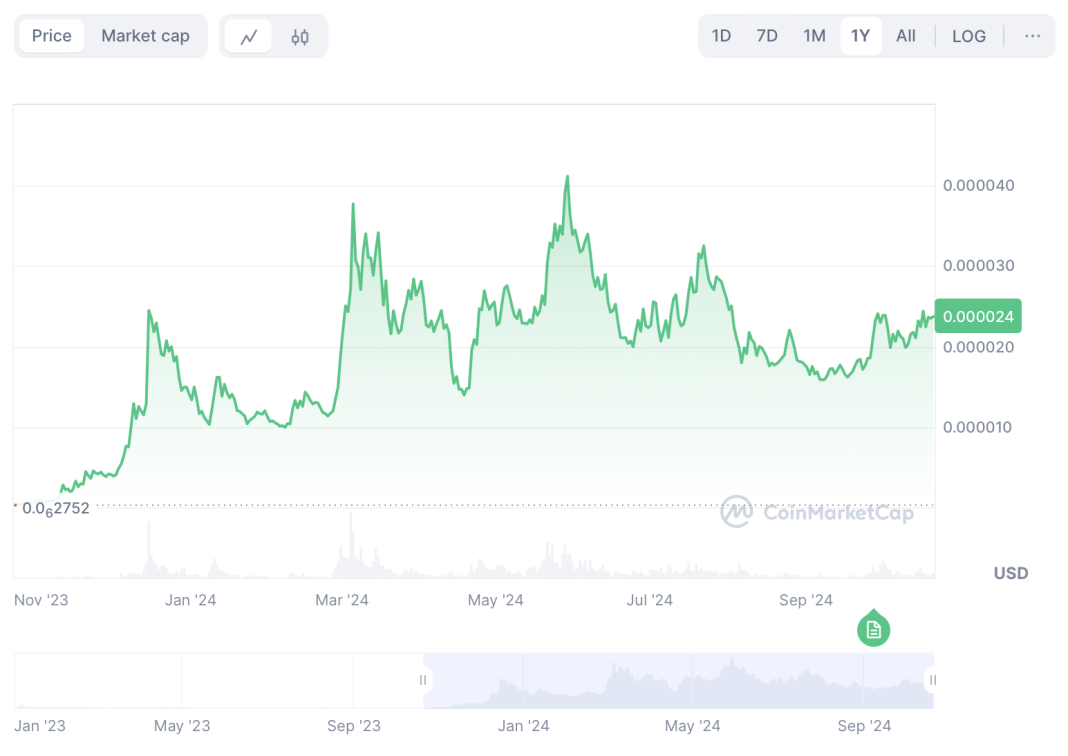Grab the right handle of range selector

932,681
